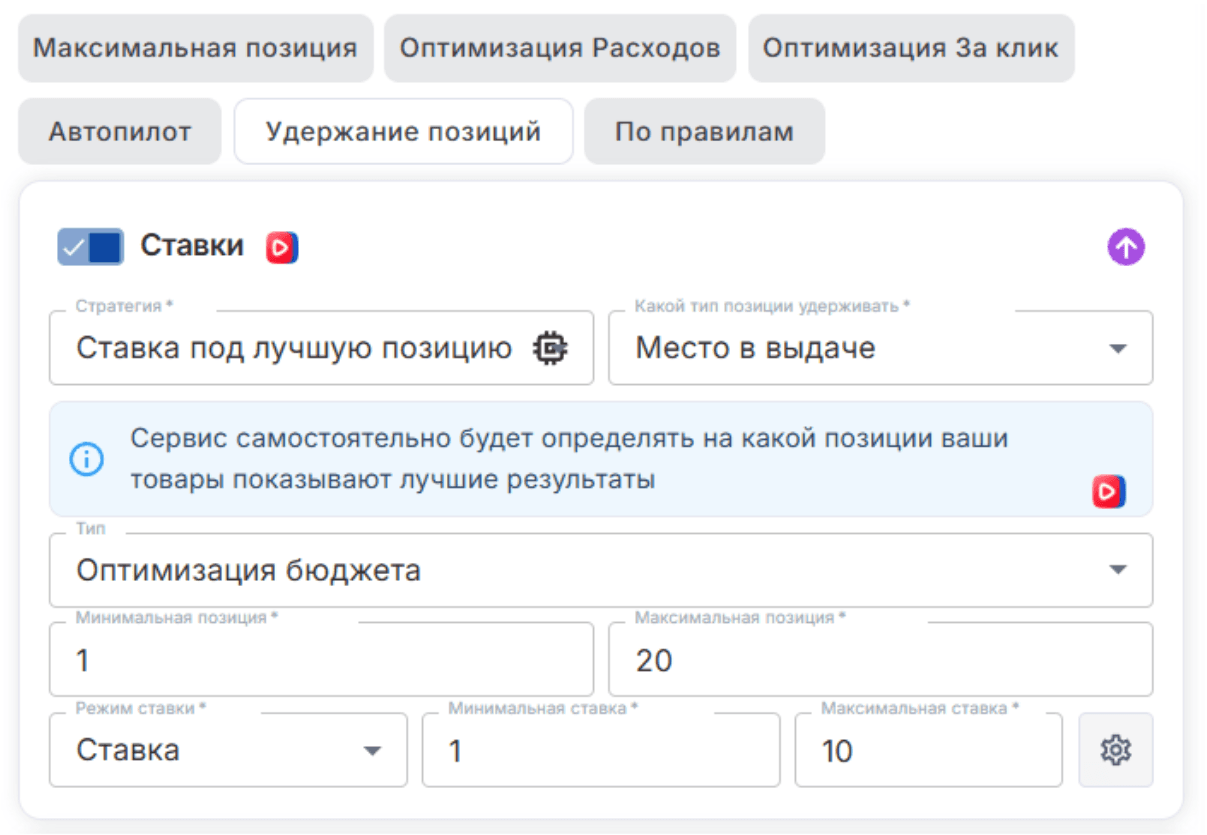Focus the Минимальная позиция input field

tap(321, 659)
